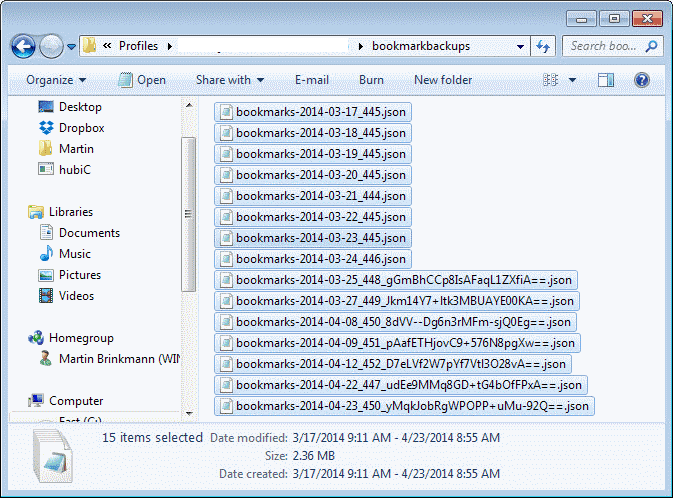Select file bookmarks-2014-03-22_445.json

pyautogui.click(x=313, y=217)
